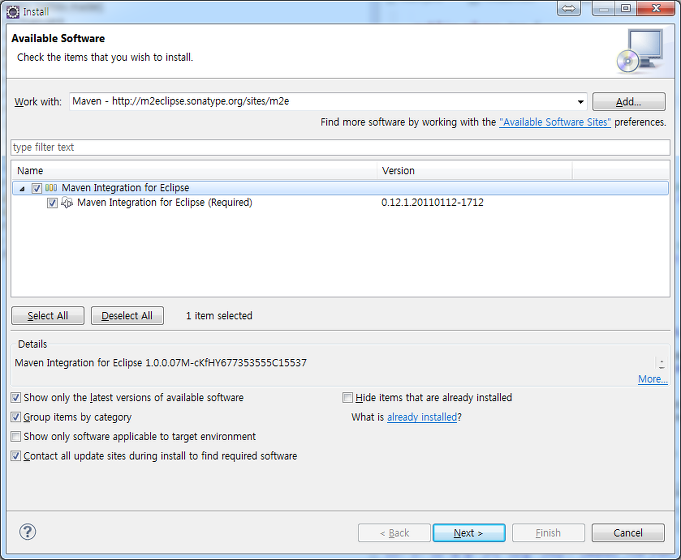Click the 1 item selected label
Screen dimensions: 681x560
coord(219,315)
